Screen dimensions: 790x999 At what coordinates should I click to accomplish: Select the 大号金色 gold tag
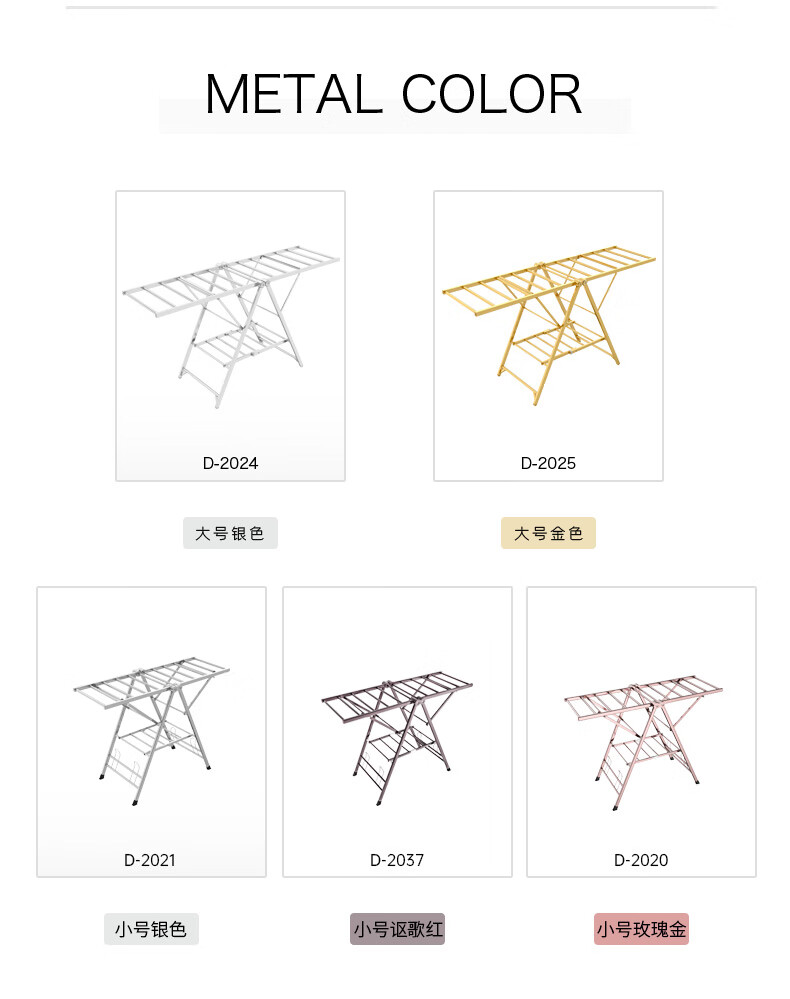coord(548,533)
